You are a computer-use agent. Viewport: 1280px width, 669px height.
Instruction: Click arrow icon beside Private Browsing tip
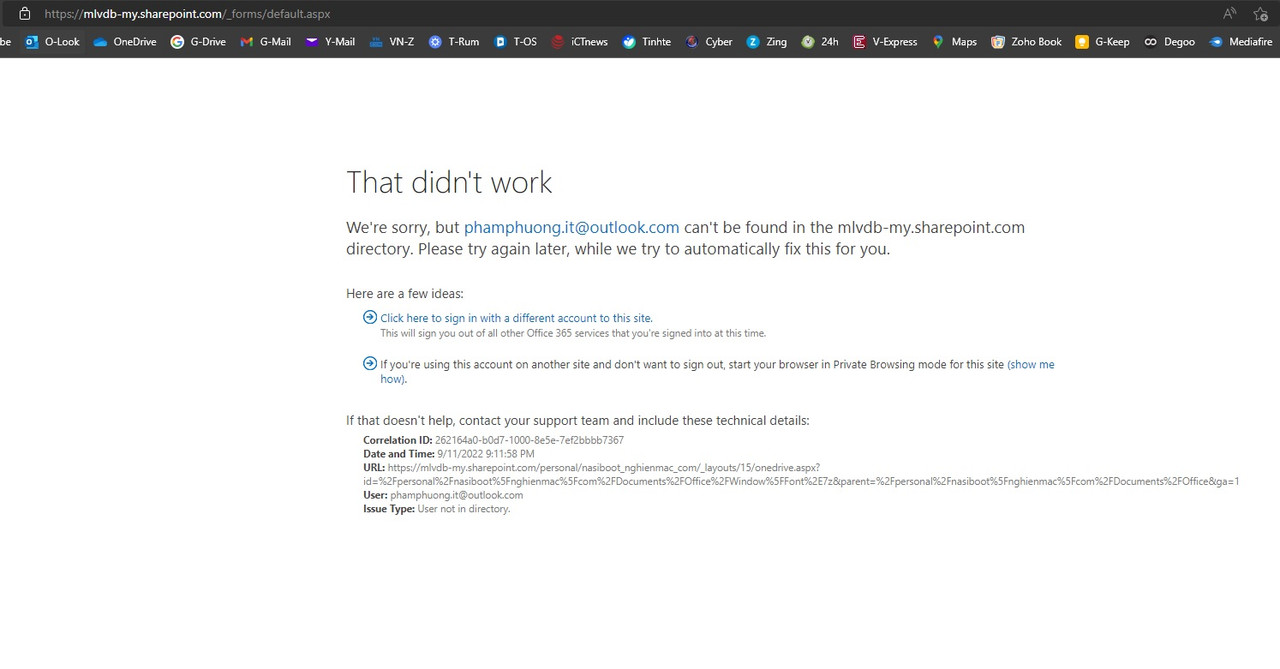[x=370, y=364]
